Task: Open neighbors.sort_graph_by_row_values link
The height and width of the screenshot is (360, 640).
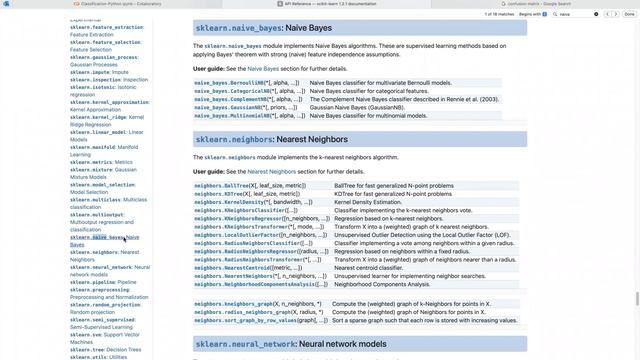Action: 245,321
